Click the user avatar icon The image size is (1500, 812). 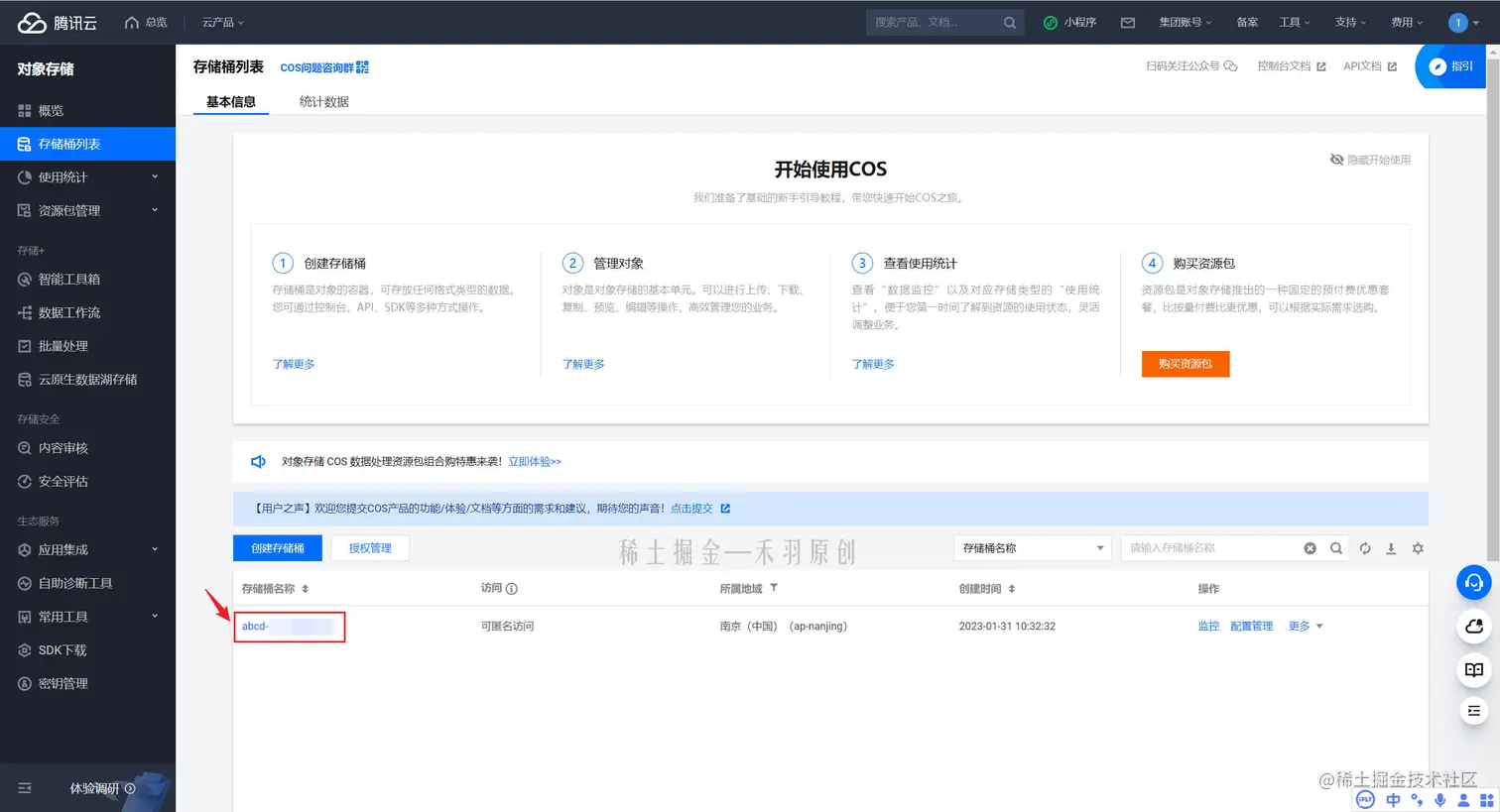point(1458,22)
